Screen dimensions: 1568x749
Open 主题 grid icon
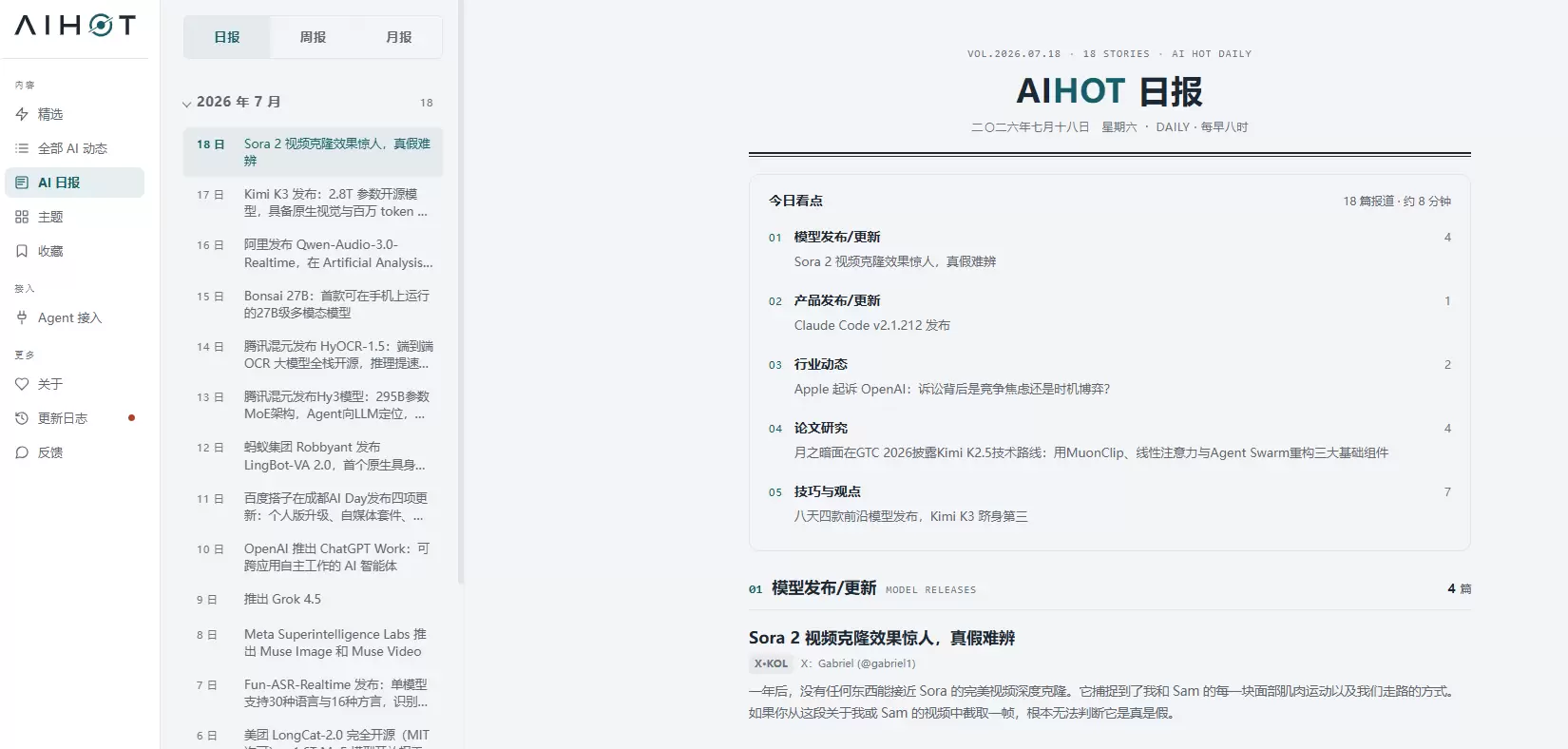tap(22, 217)
